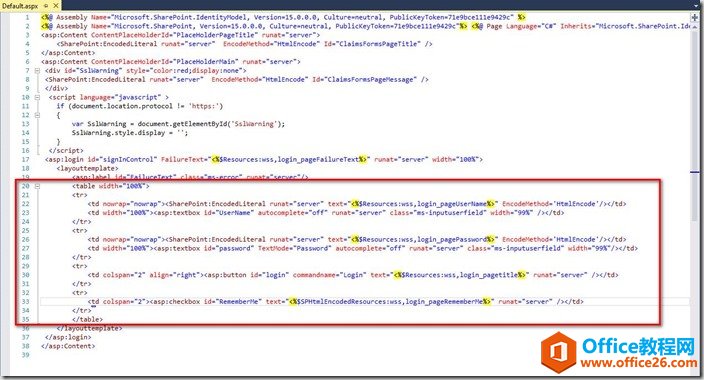Viewport: 704px width, 380px height.
Task: Select the Default.aspx editor tab
Action: click(20, 6)
